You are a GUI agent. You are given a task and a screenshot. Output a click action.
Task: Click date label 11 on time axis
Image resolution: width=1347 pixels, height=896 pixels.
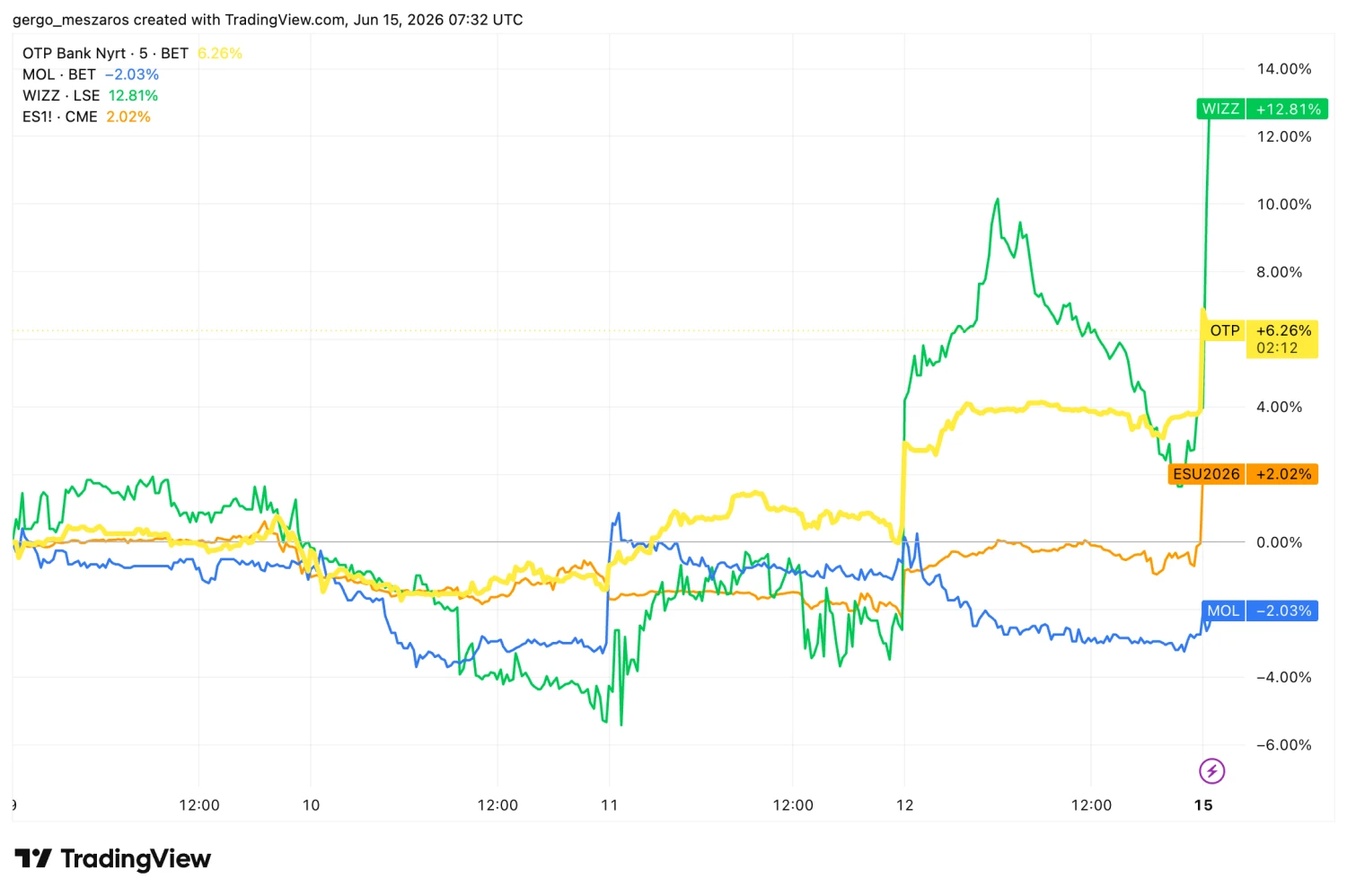pos(610,805)
